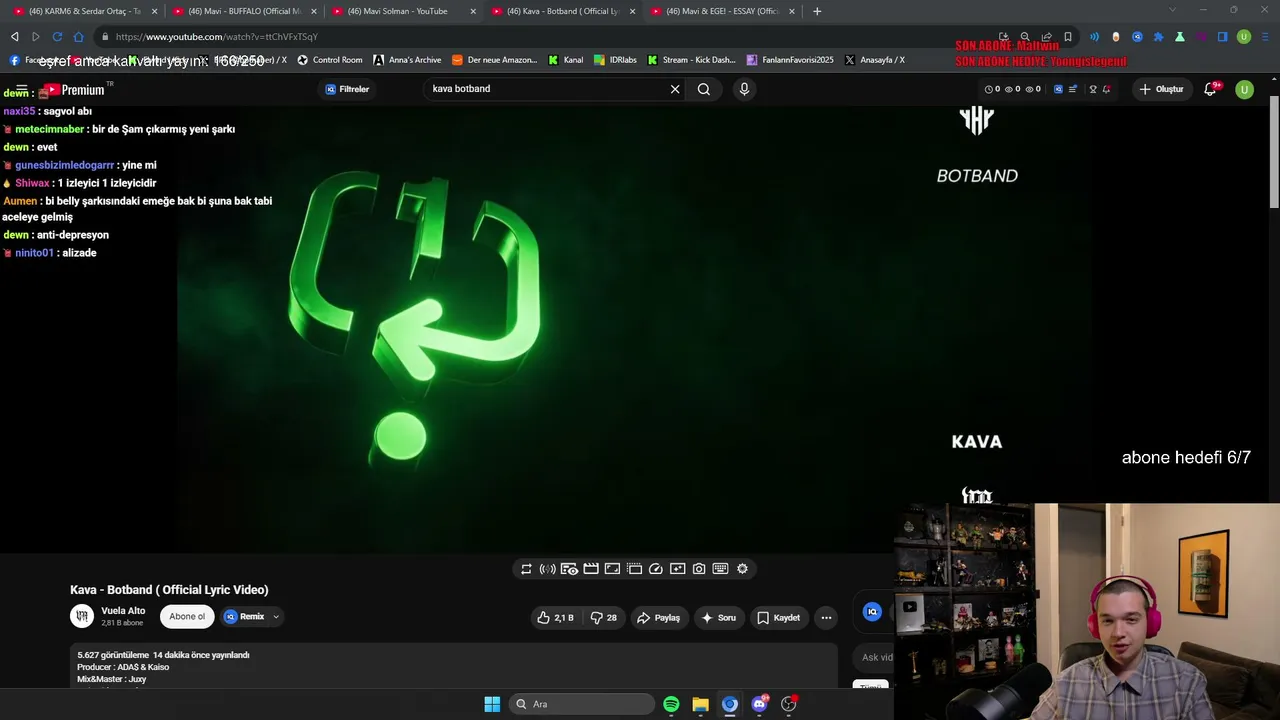Click the taskbar Ara search box
The height and width of the screenshot is (720, 1280).
(x=582, y=704)
